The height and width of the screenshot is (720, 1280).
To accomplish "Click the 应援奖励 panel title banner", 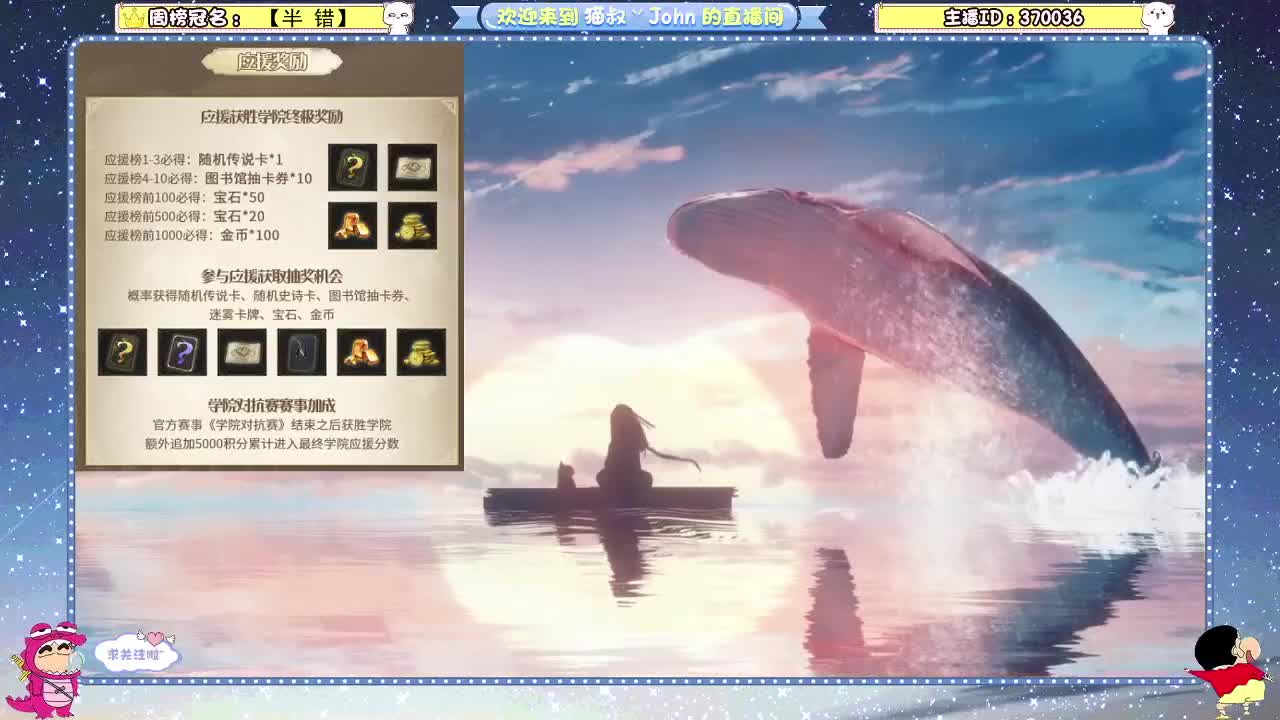I will point(272,62).
